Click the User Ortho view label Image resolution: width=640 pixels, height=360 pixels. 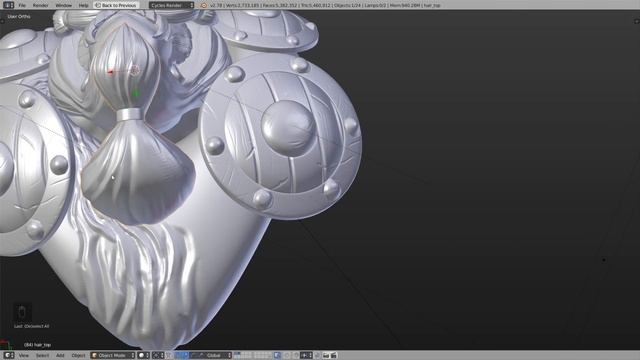pos(19,17)
